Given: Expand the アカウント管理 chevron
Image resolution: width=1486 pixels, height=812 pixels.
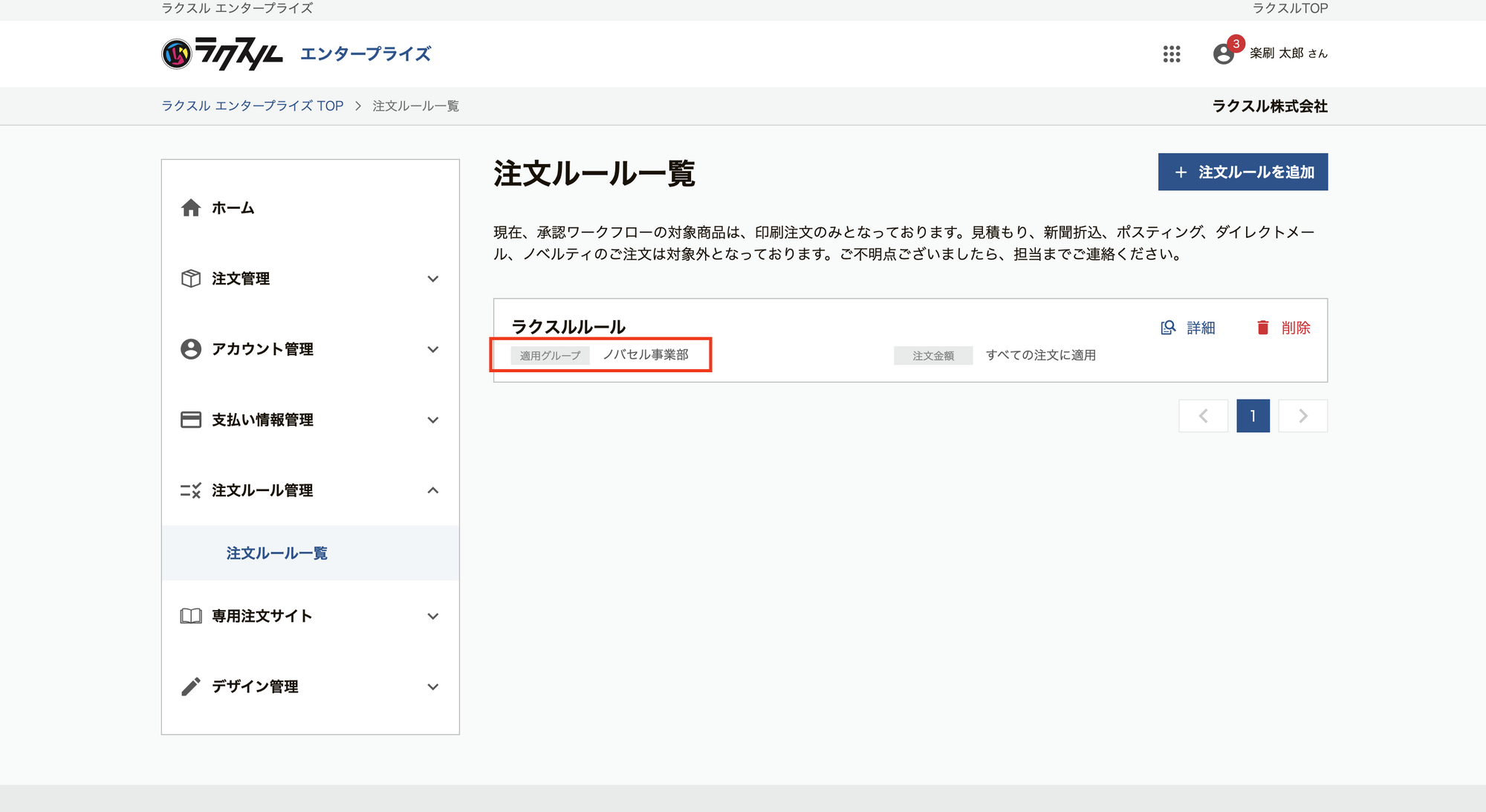Looking at the screenshot, I should 433,349.
